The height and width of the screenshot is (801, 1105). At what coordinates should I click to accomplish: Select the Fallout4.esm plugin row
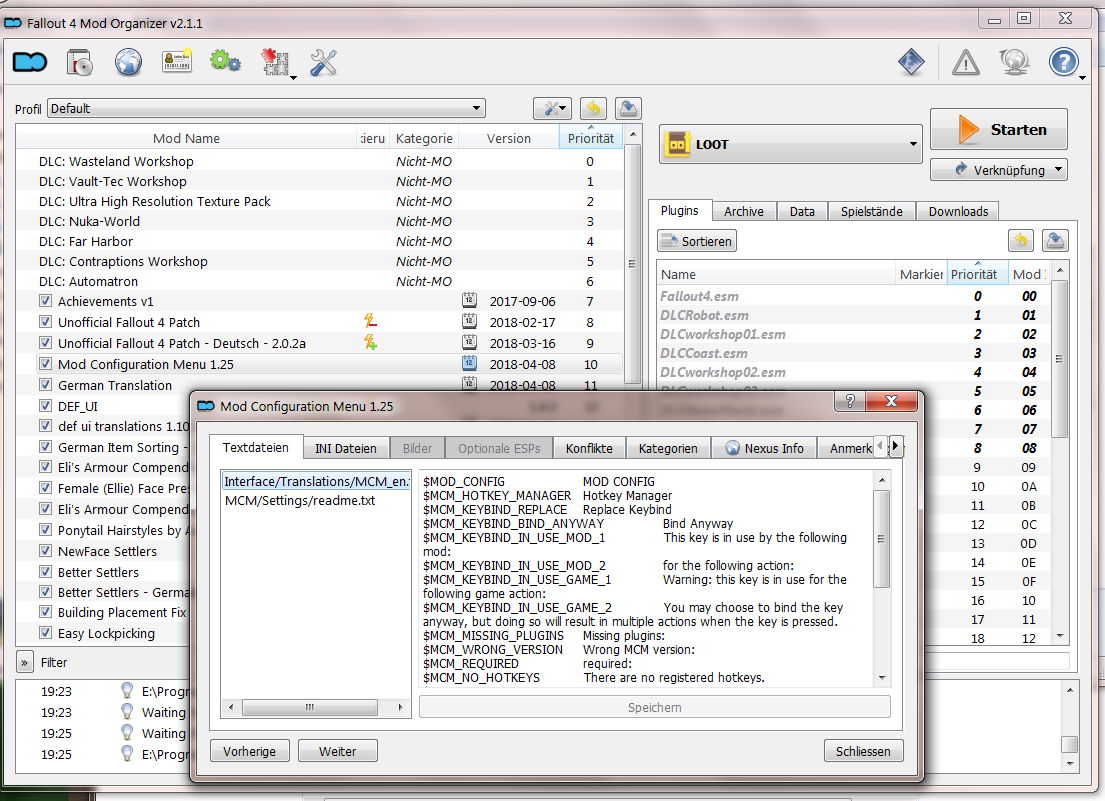click(x=852, y=296)
